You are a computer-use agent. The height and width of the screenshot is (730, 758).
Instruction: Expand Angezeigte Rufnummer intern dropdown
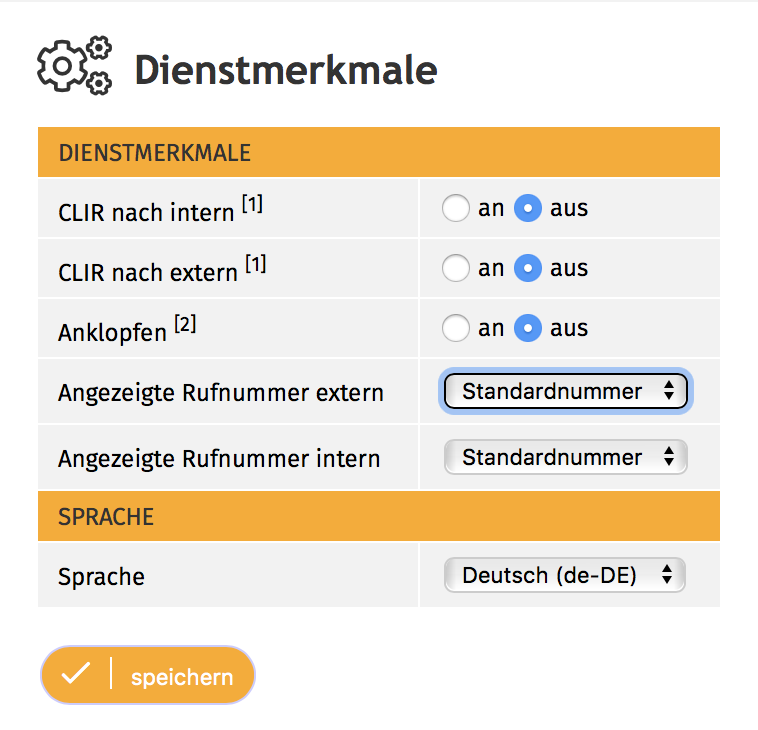[565, 458]
